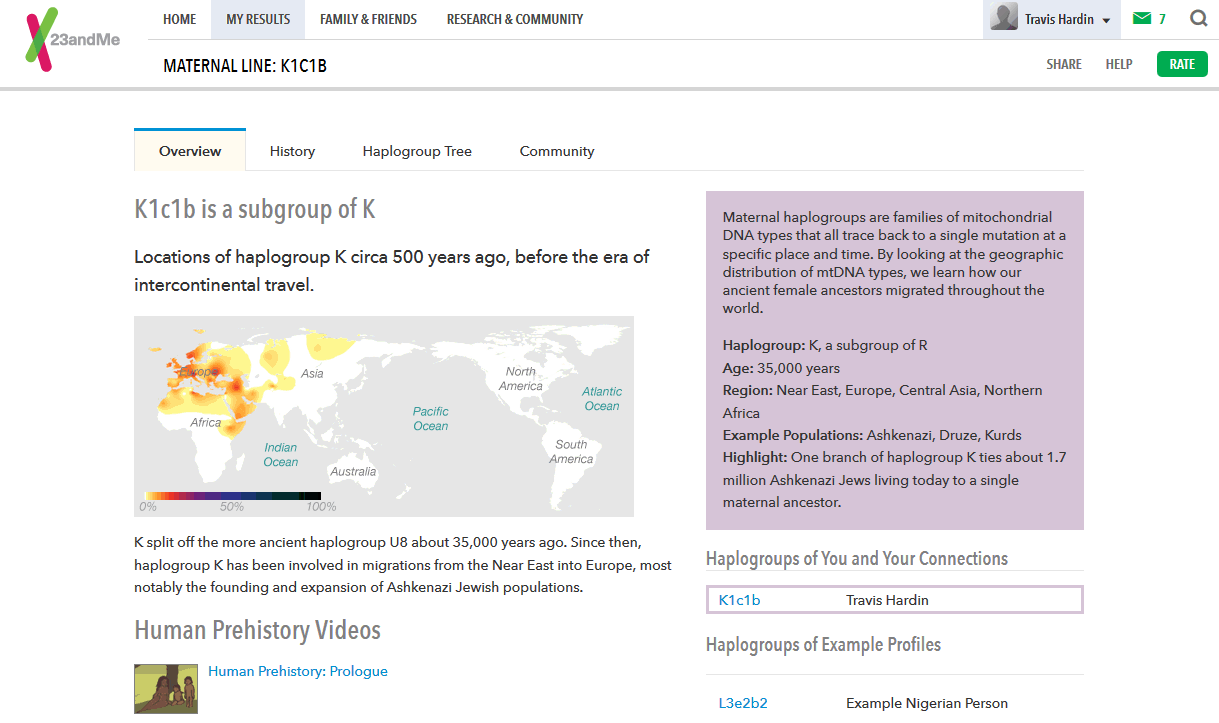Click the Share link
Screen dimensions: 1219x723
click(x=1064, y=64)
